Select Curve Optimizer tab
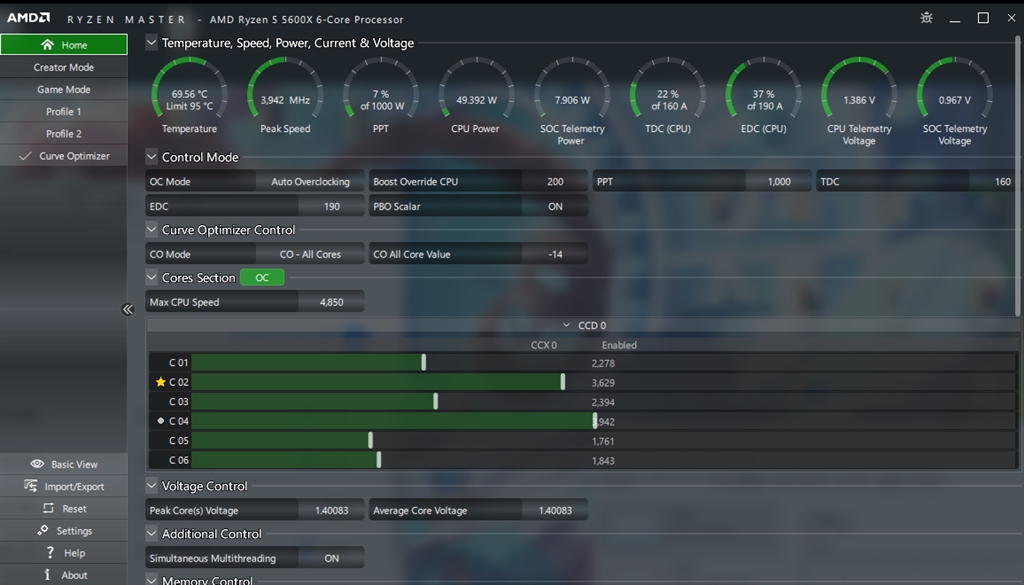 click(64, 156)
